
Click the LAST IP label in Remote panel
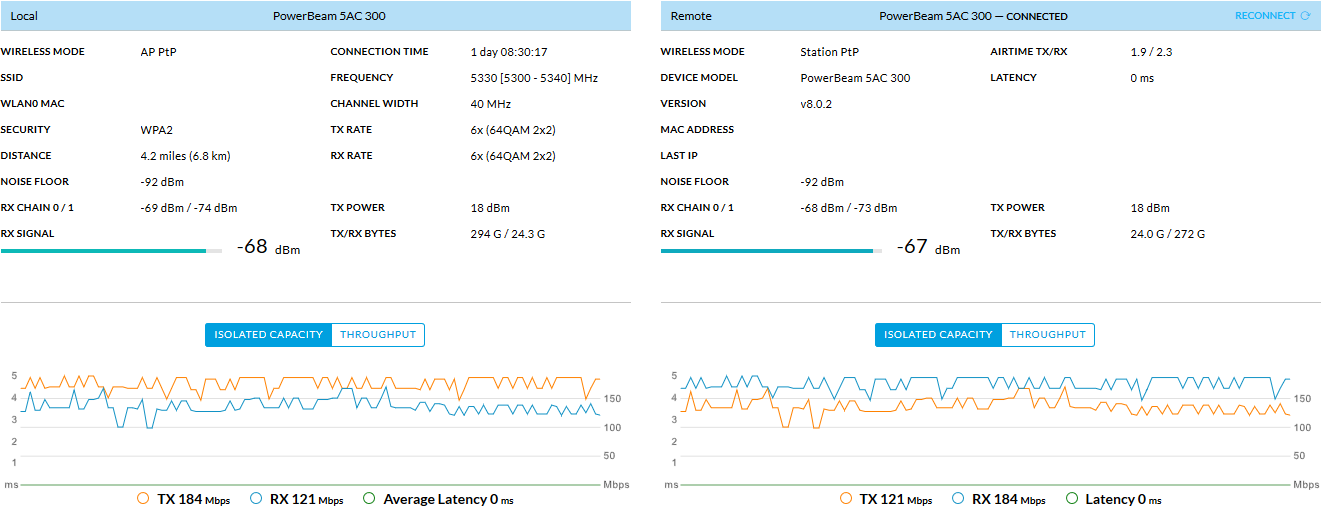679,156
